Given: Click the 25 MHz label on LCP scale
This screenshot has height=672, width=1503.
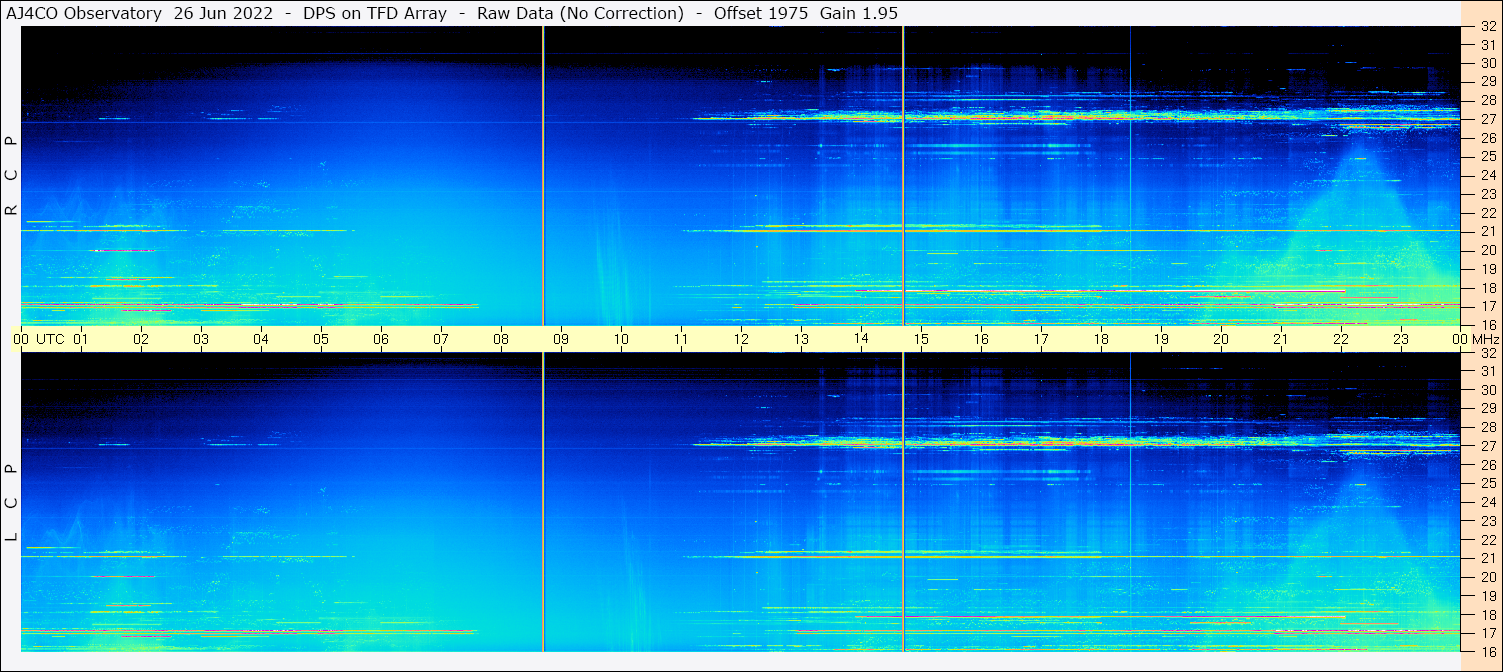Looking at the screenshot, I should click(1488, 484).
